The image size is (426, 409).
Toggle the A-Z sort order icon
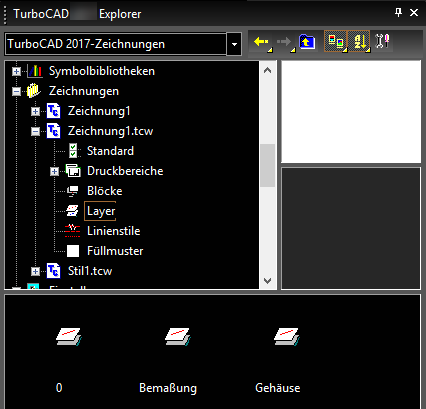click(x=359, y=41)
